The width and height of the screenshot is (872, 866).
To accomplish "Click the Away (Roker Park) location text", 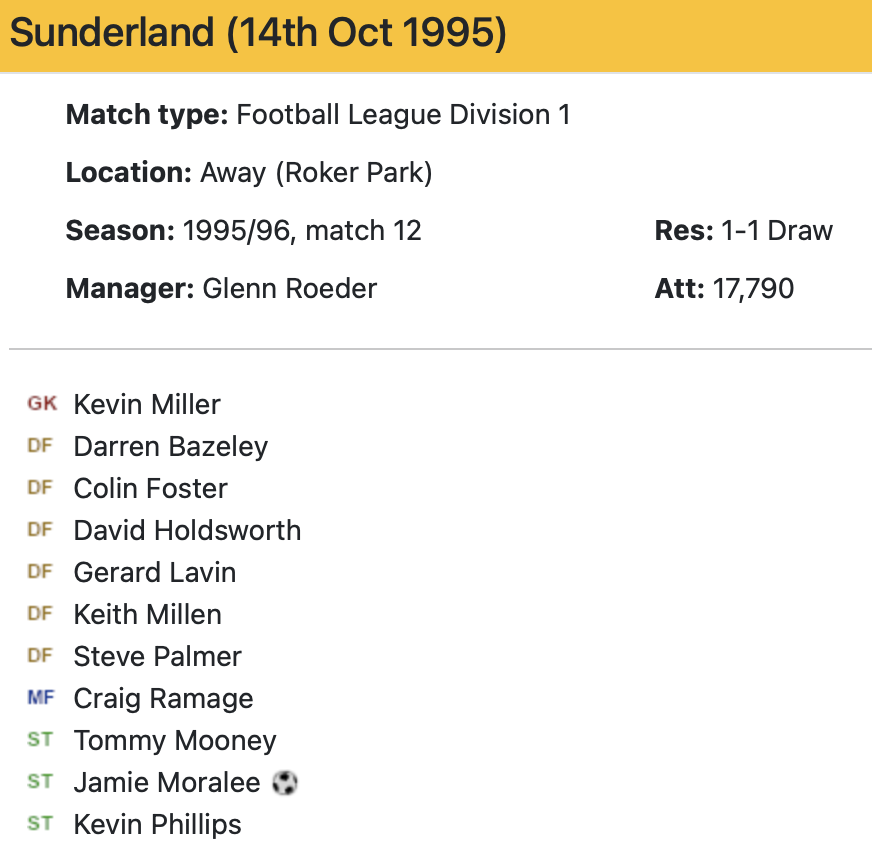I will tap(316, 173).
